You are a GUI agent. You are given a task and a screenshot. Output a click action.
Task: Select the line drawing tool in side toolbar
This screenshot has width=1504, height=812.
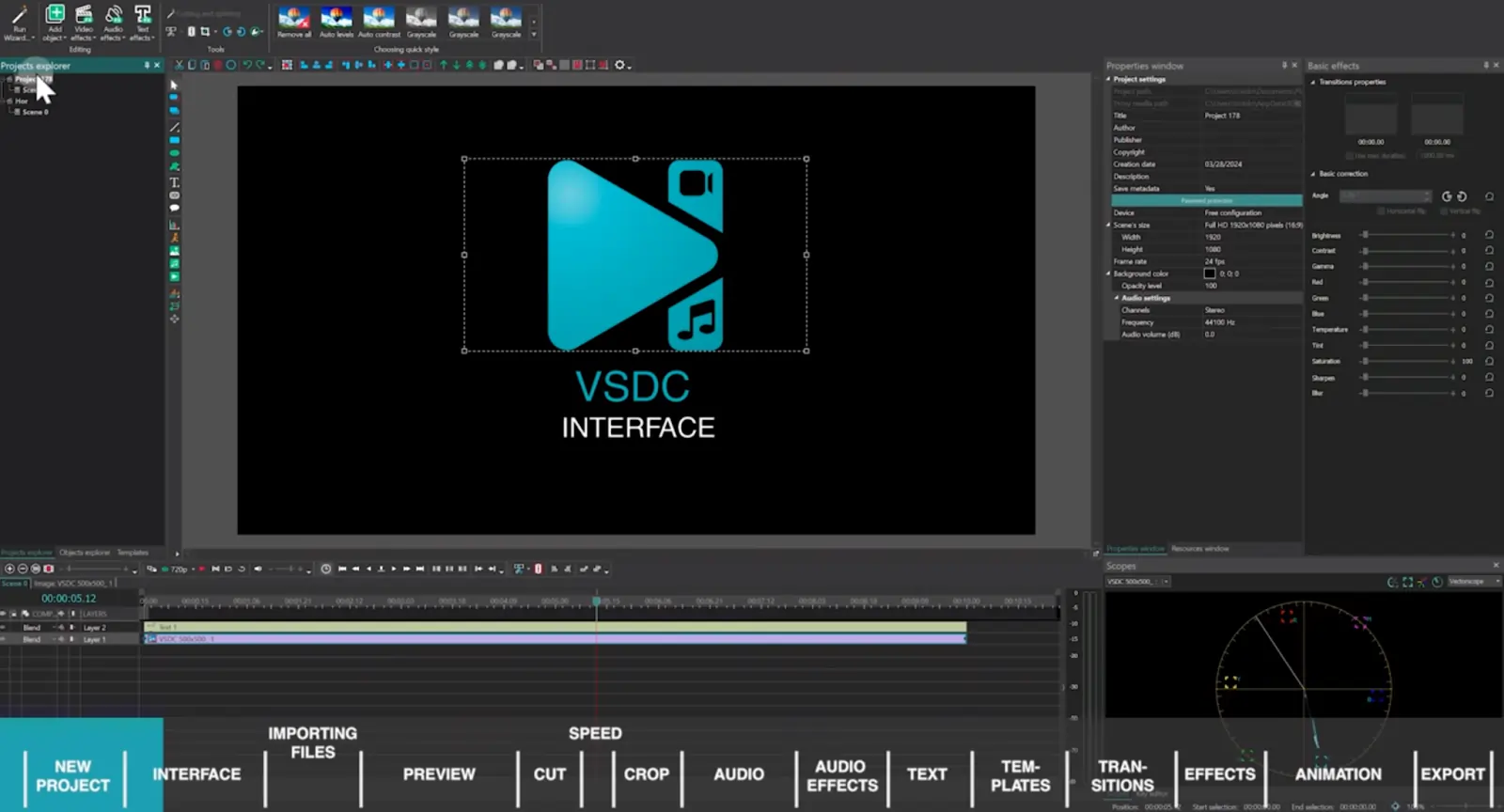point(174,127)
